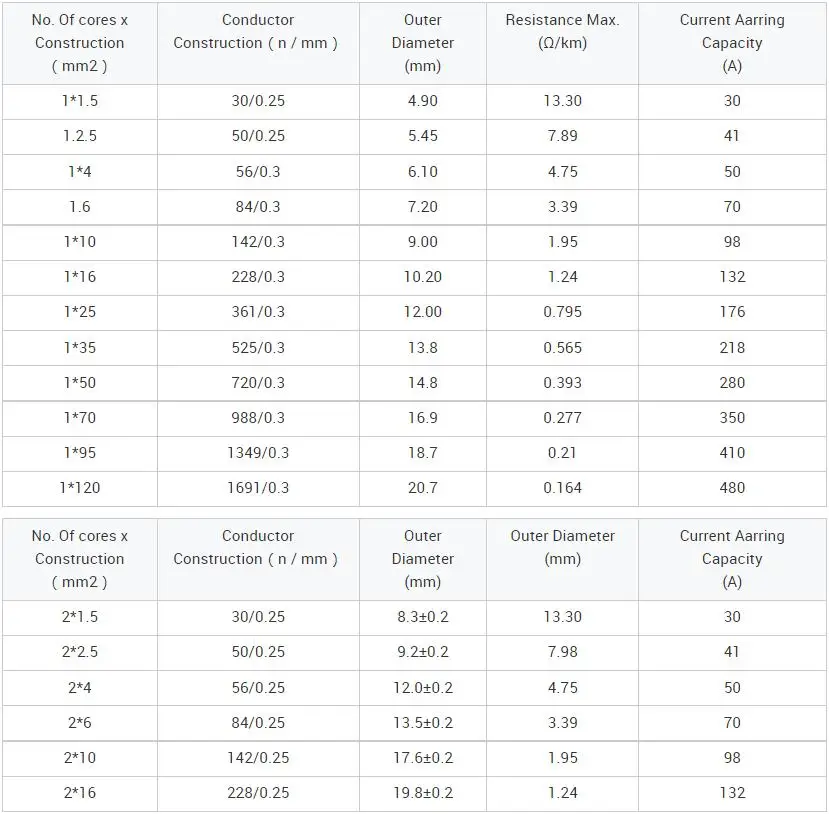Select conductor construction value 1691/0.3
The height and width of the screenshot is (814, 829).
[258, 488]
